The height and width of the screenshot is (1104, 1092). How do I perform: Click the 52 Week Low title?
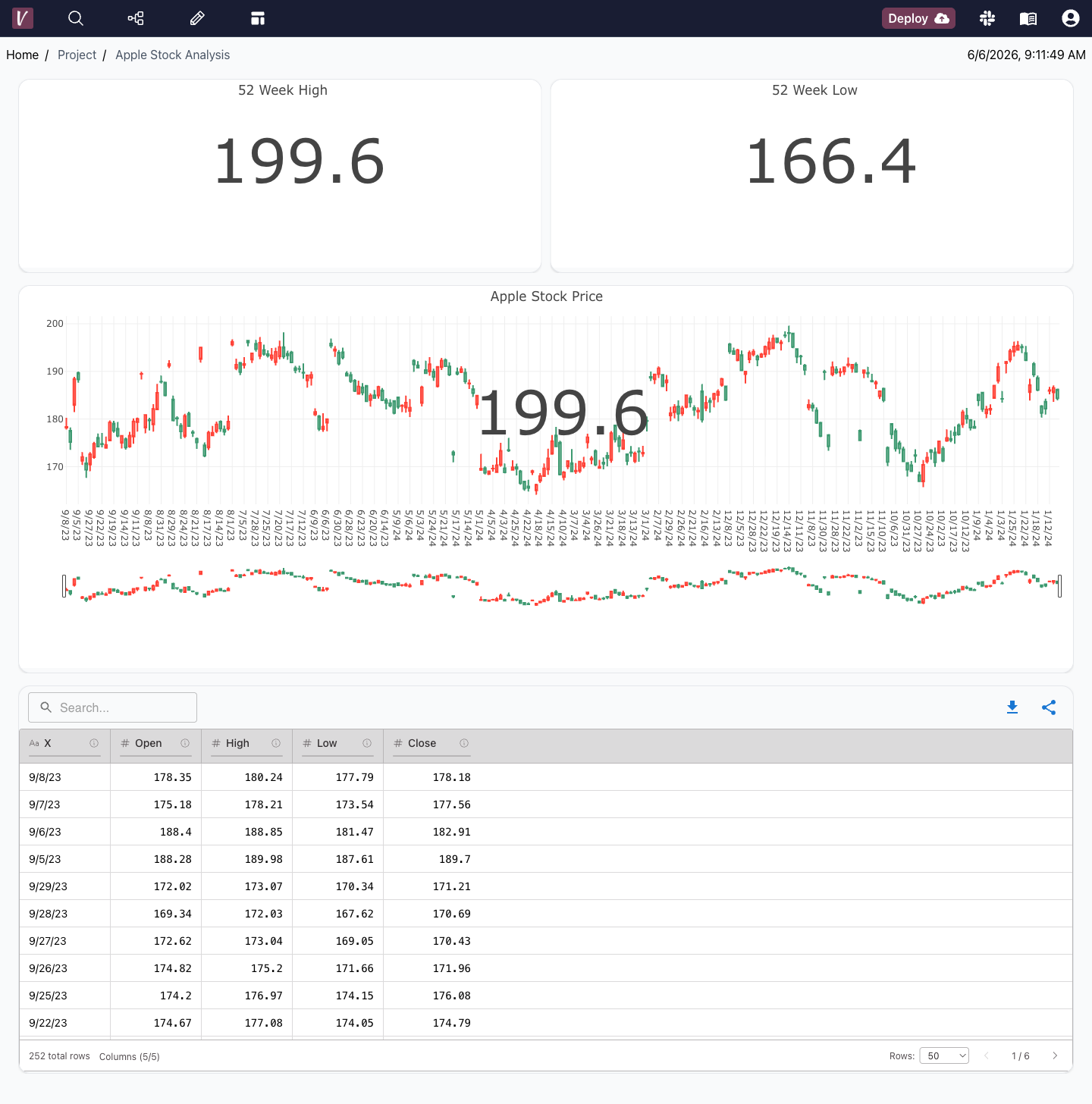tap(814, 90)
